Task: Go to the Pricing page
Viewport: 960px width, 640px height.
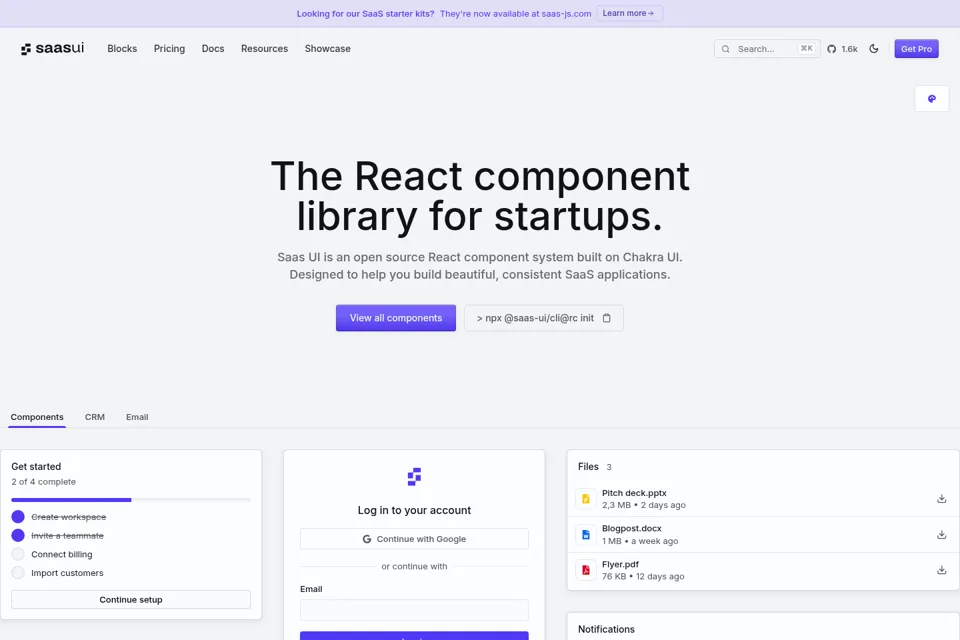Action: point(169,48)
